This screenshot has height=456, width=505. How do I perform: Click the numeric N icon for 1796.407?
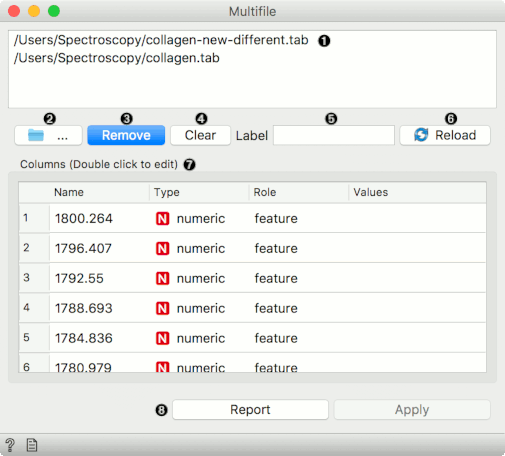pos(163,249)
